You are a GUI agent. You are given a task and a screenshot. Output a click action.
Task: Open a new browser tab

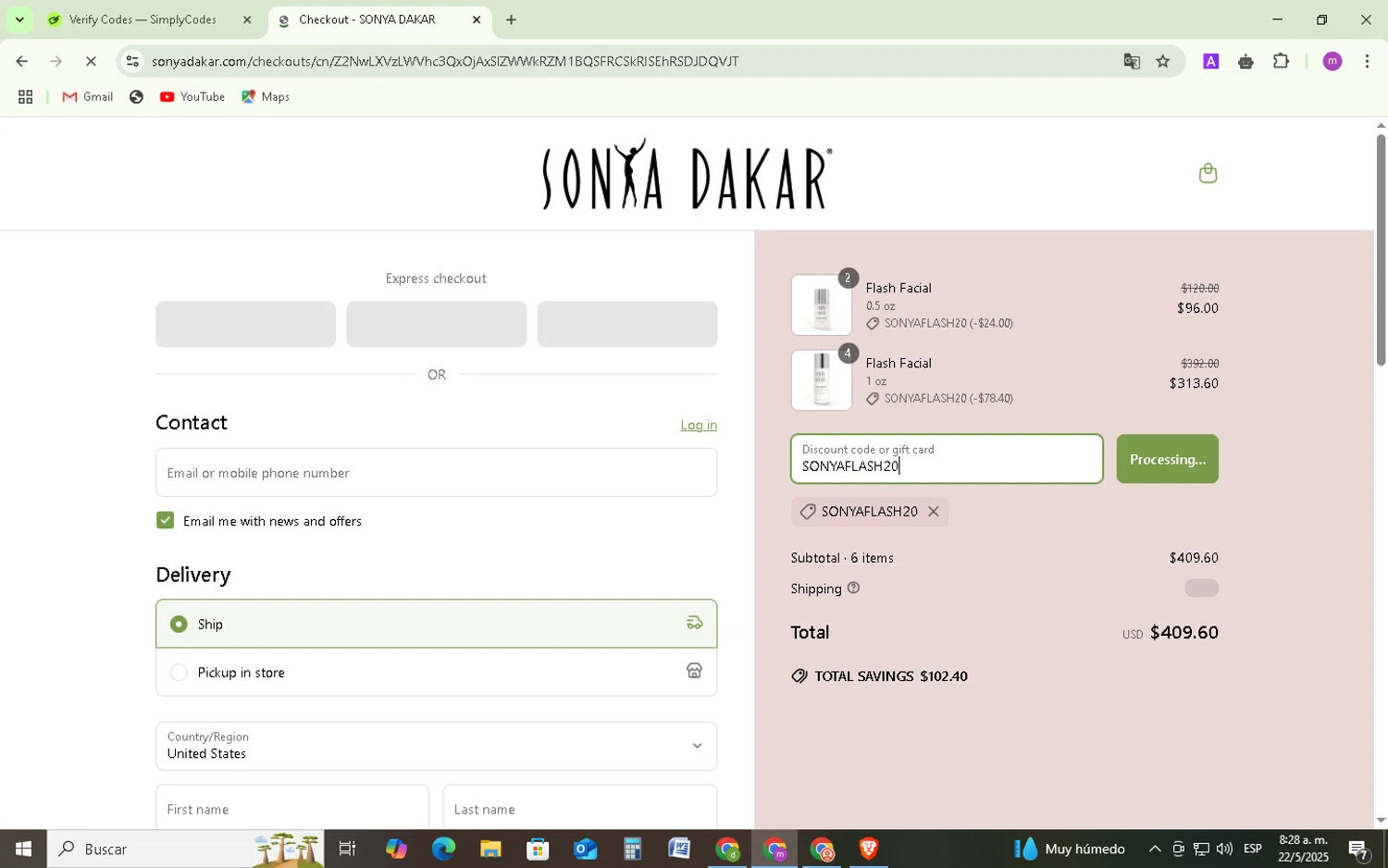point(511,19)
